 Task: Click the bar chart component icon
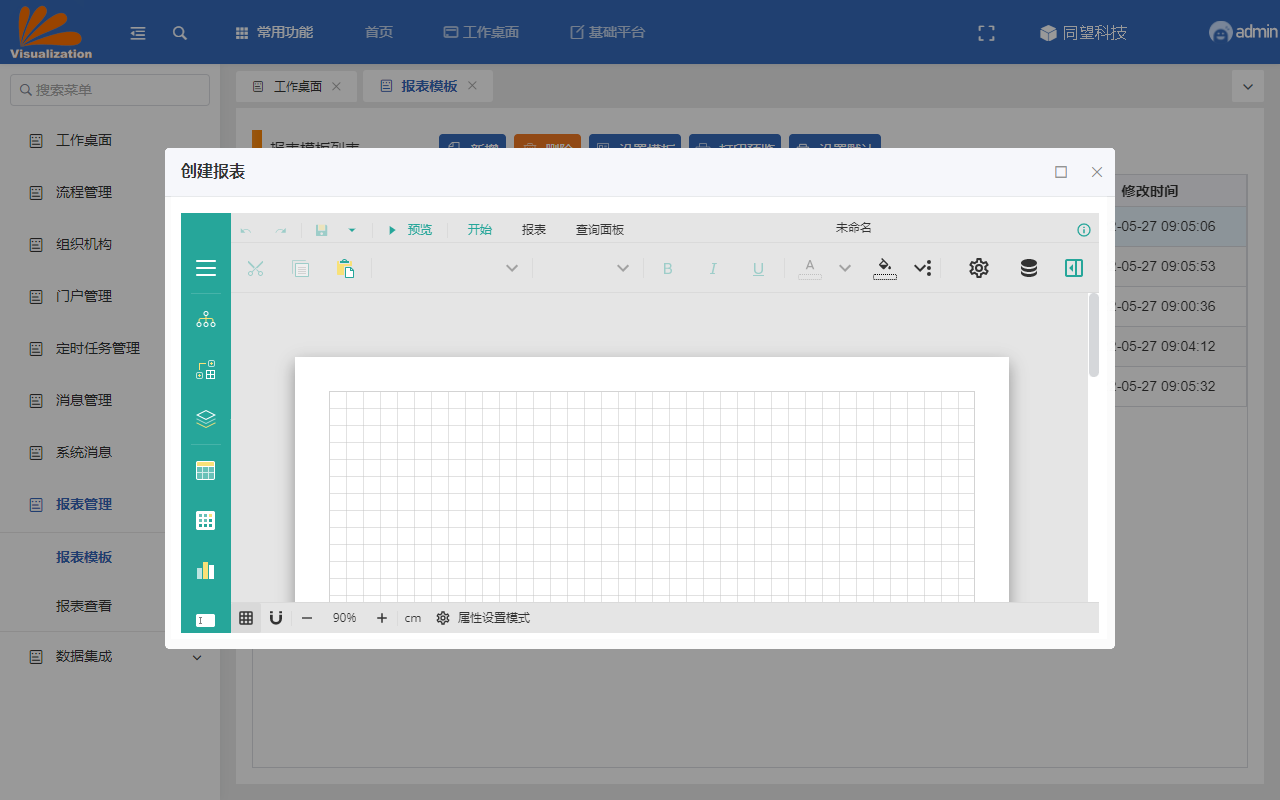(x=206, y=570)
